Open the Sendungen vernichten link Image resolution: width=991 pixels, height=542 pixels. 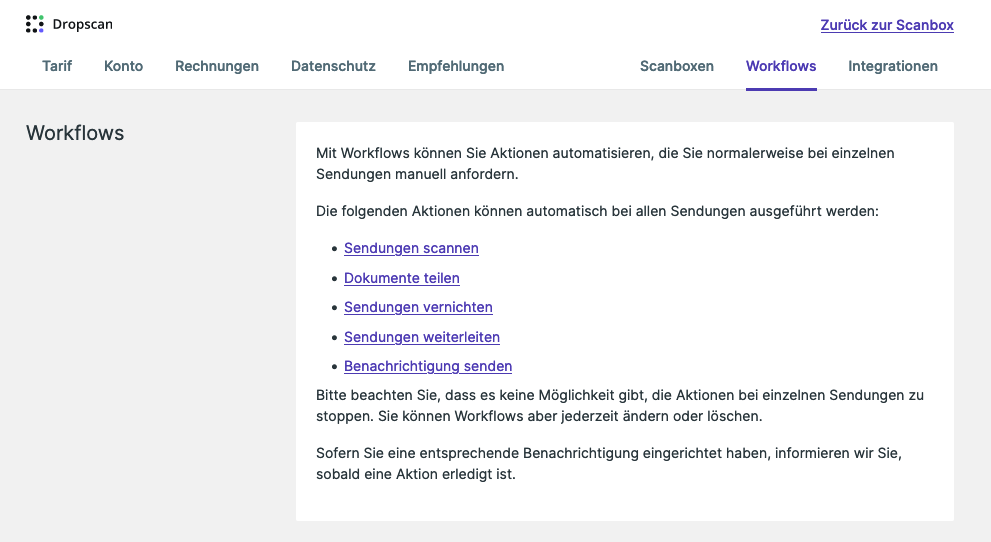point(418,307)
